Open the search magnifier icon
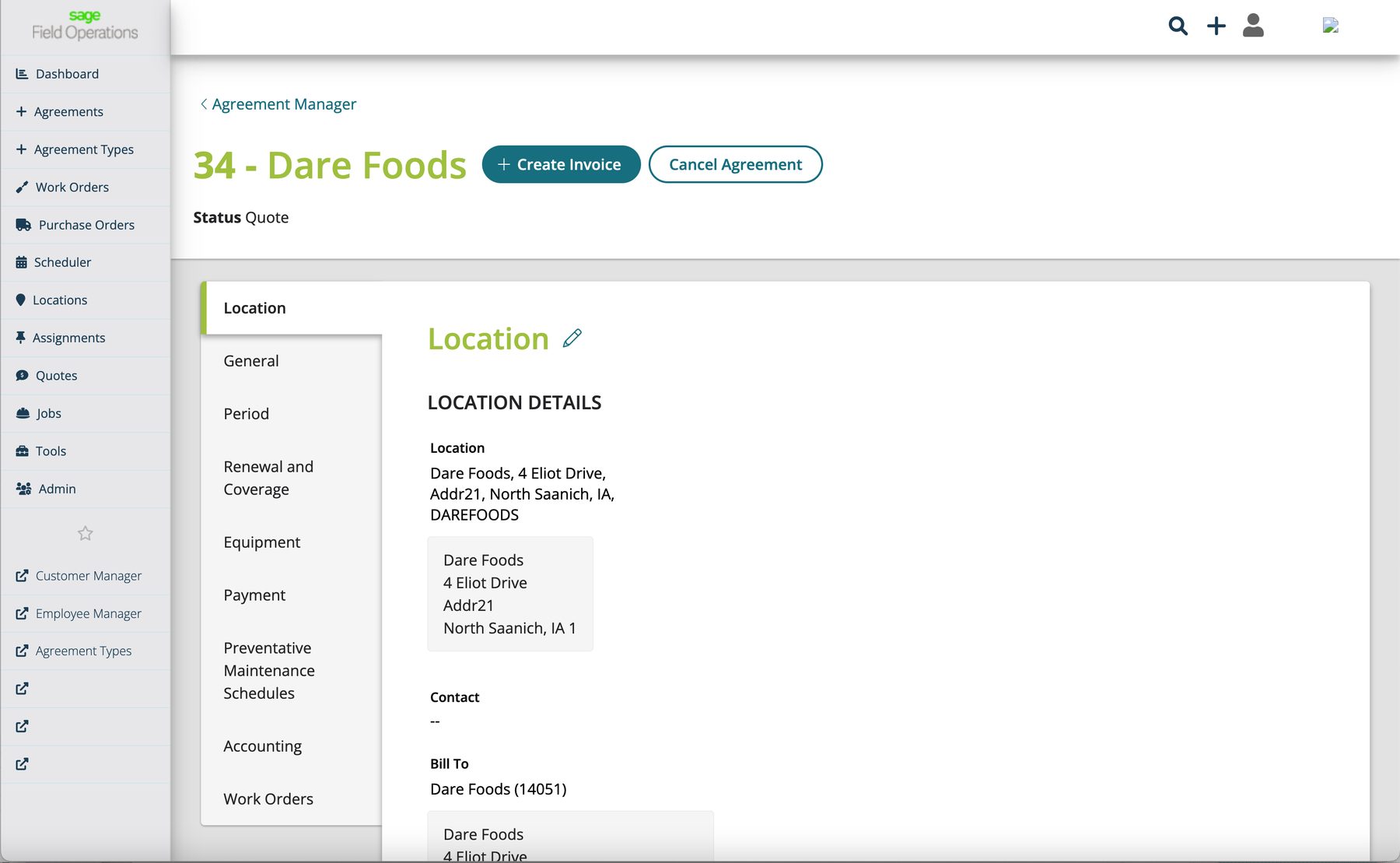 tap(1178, 26)
